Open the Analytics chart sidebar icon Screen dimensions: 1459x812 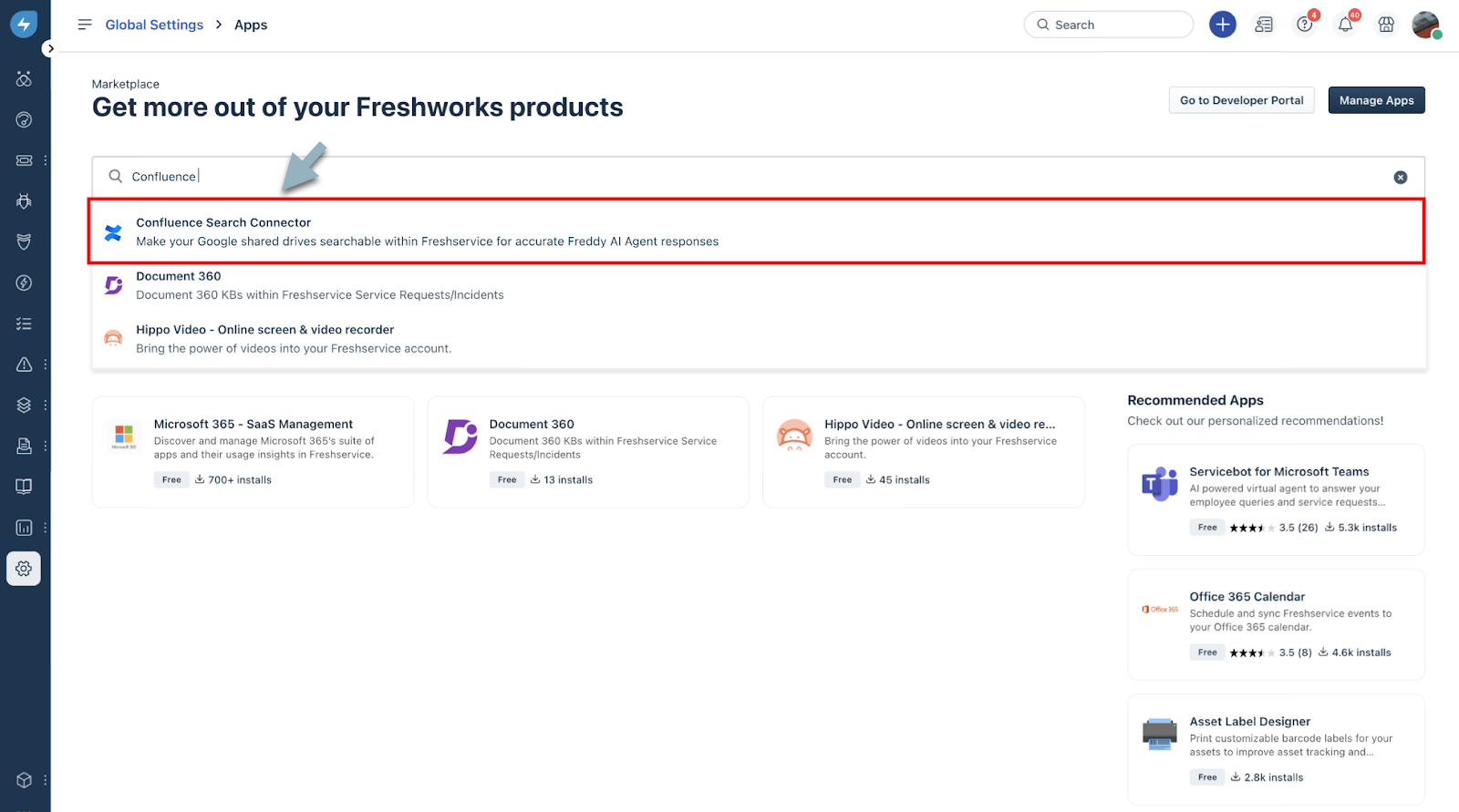coord(24,528)
